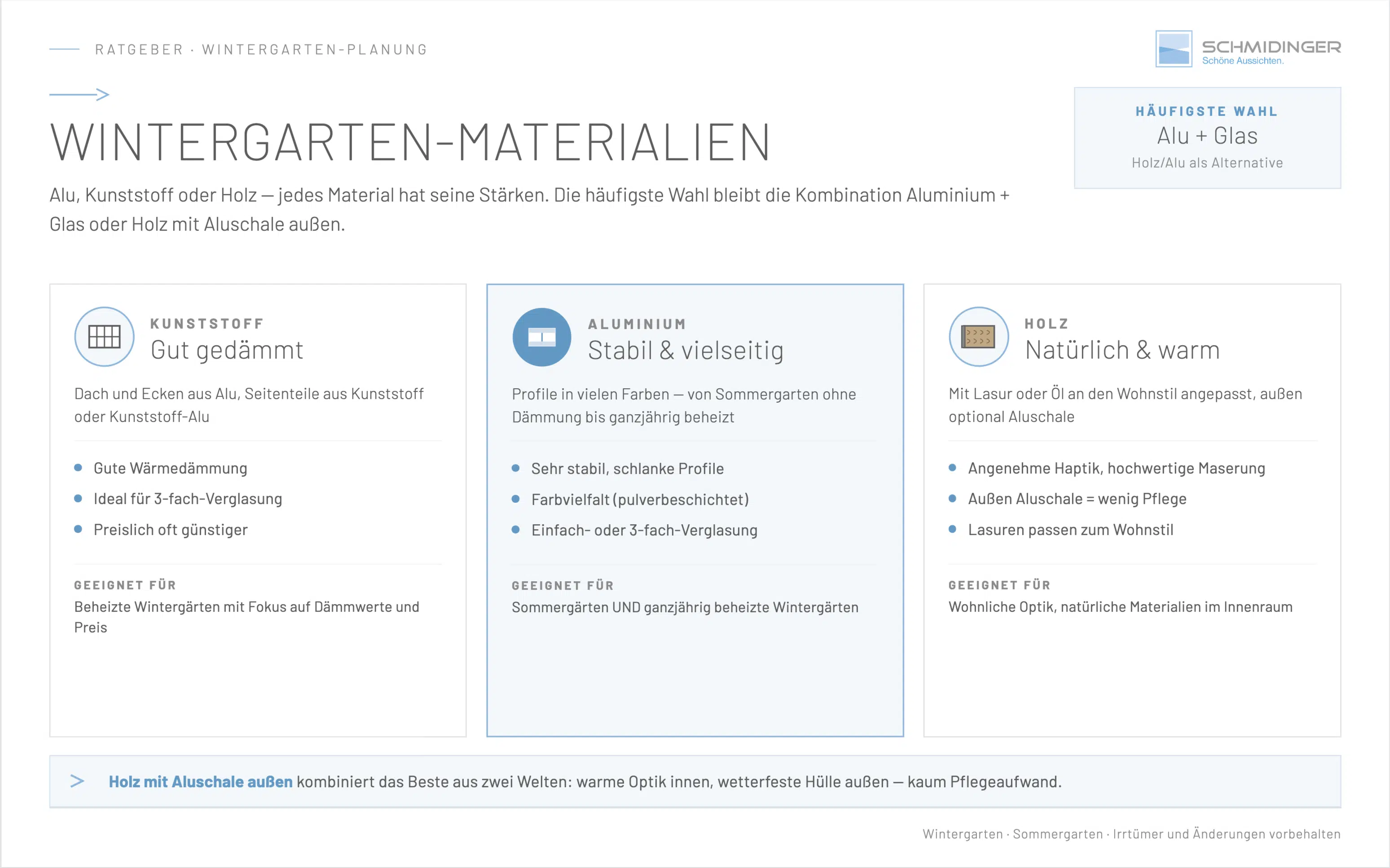Click the bullet next to Gute Wärmedämmung
The width and height of the screenshot is (1390, 868).
(x=79, y=468)
